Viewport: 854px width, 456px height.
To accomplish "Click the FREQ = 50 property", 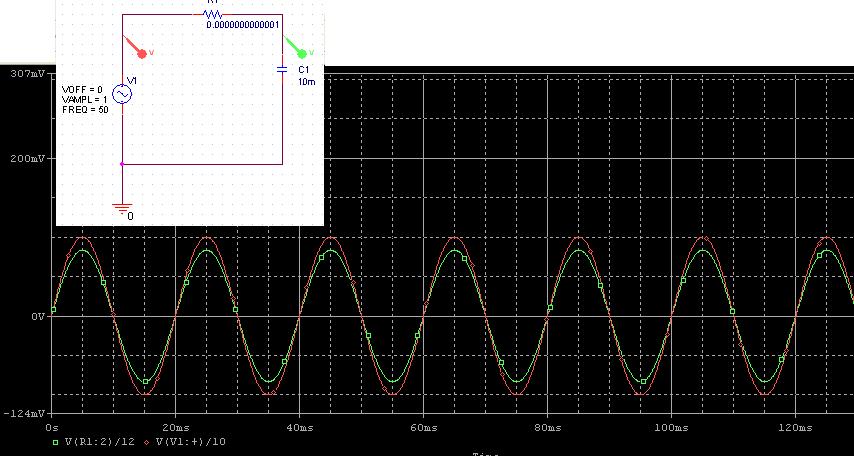I will click(x=85, y=109).
